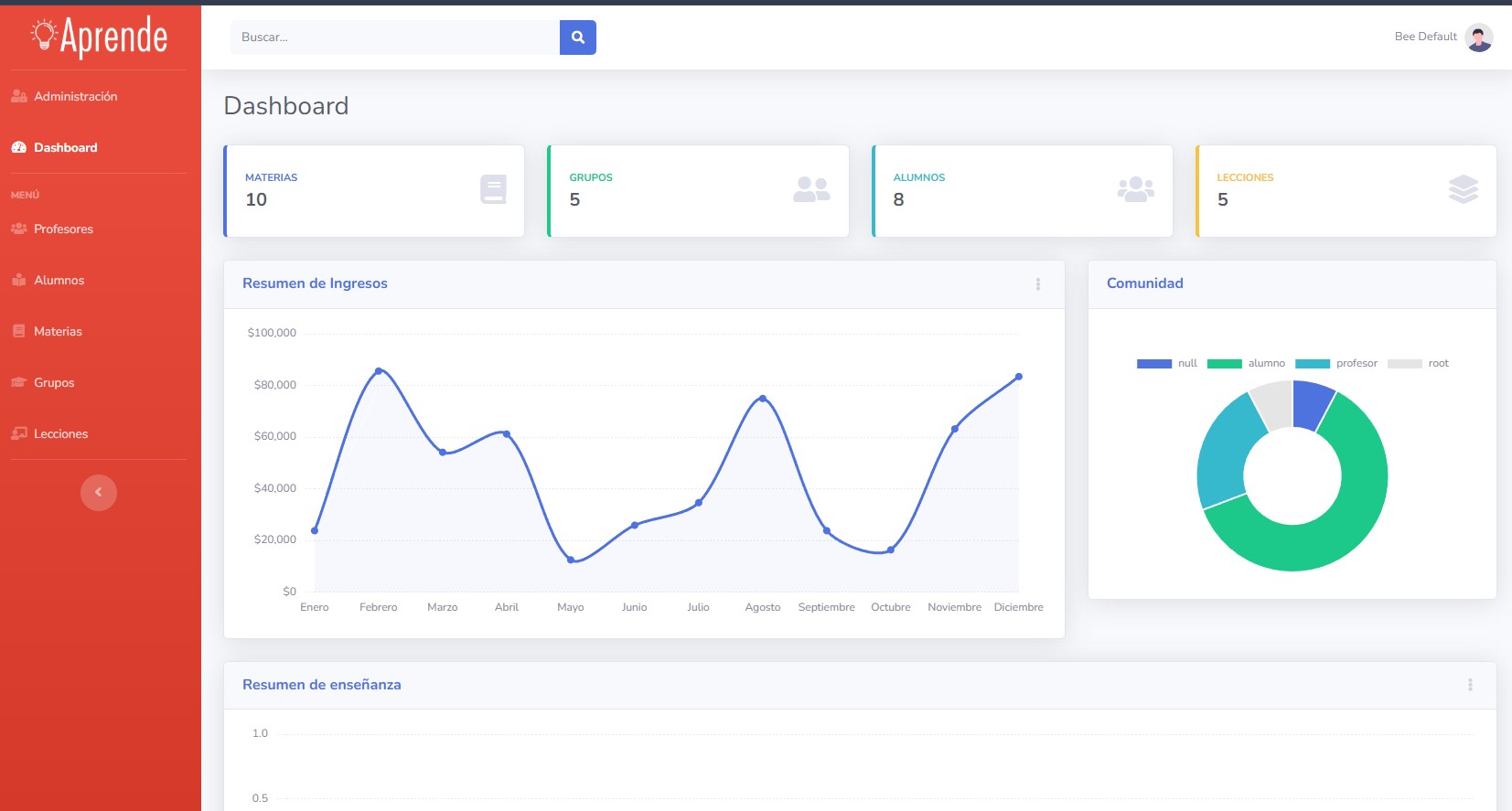This screenshot has height=811, width=1512.
Task: Open the Administración sidebar link
Action: [x=75, y=96]
